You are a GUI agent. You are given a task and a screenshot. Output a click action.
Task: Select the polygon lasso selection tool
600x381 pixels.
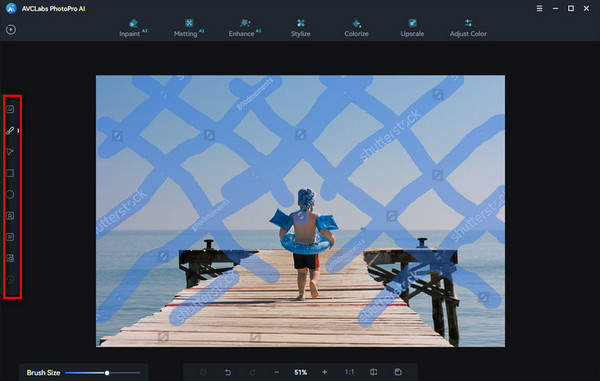point(10,152)
